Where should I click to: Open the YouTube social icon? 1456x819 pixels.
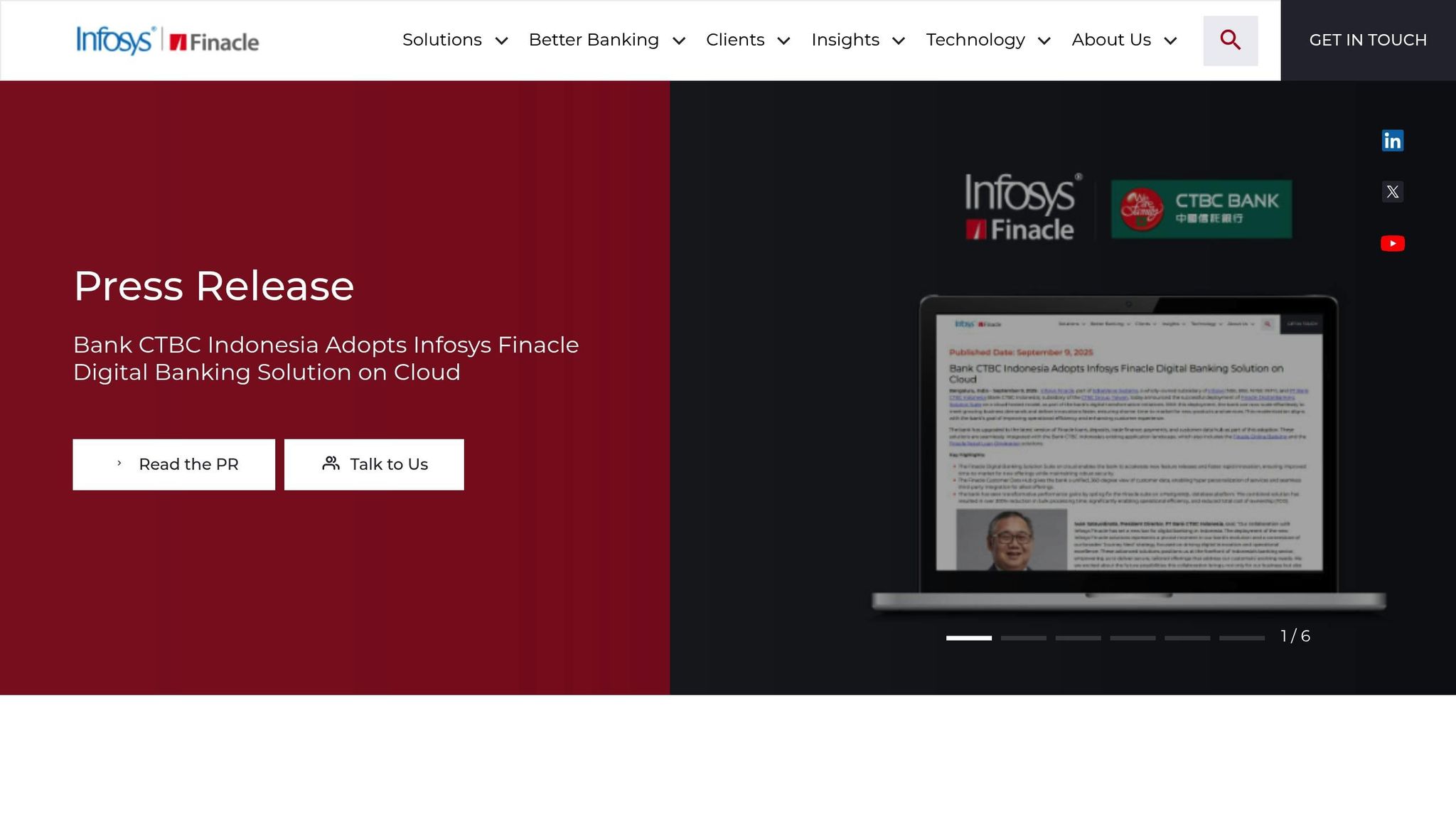(1392, 244)
